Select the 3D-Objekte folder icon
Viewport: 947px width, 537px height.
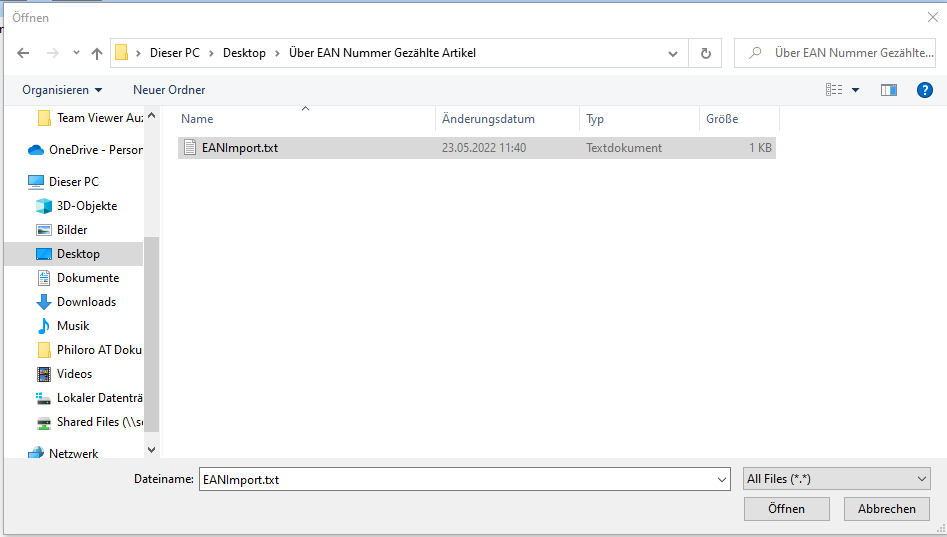point(44,206)
